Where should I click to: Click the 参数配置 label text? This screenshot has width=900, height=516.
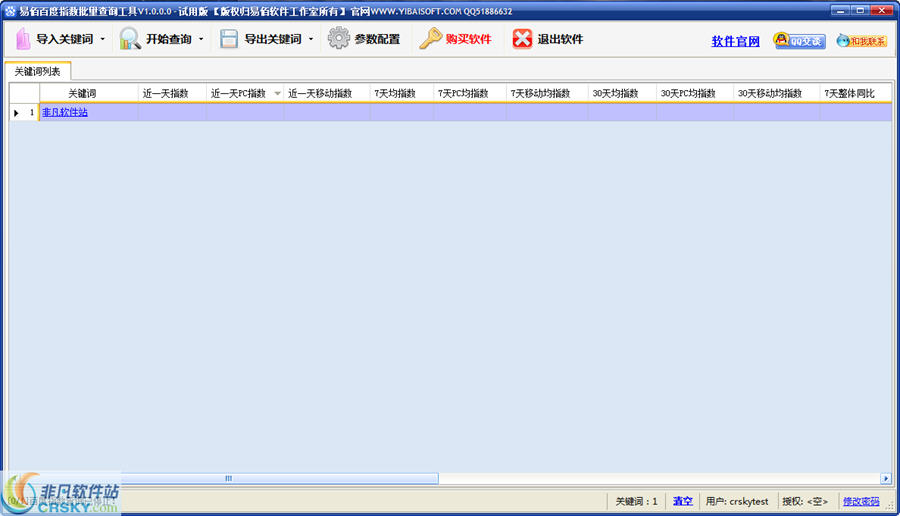[377, 39]
